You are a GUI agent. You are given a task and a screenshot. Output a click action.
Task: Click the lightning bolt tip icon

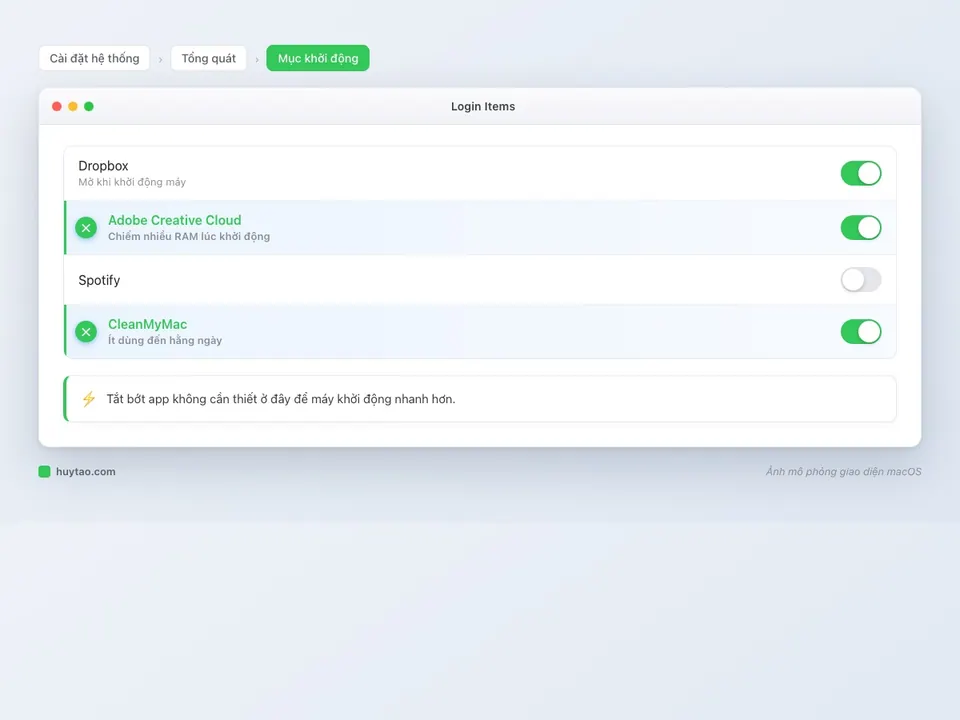[x=89, y=399]
